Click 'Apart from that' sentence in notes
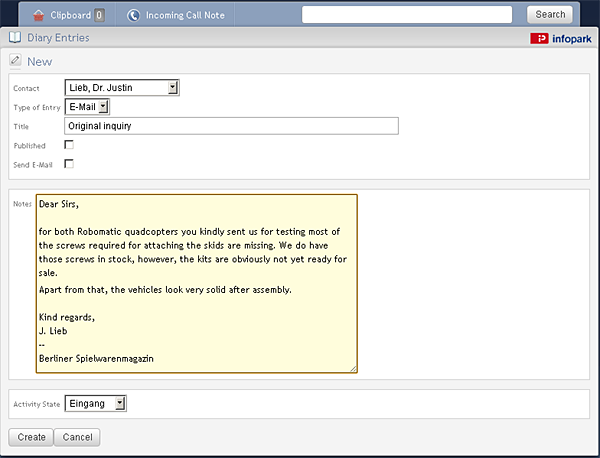This screenshot has width=600, height=458. click(x=165, y=290)
